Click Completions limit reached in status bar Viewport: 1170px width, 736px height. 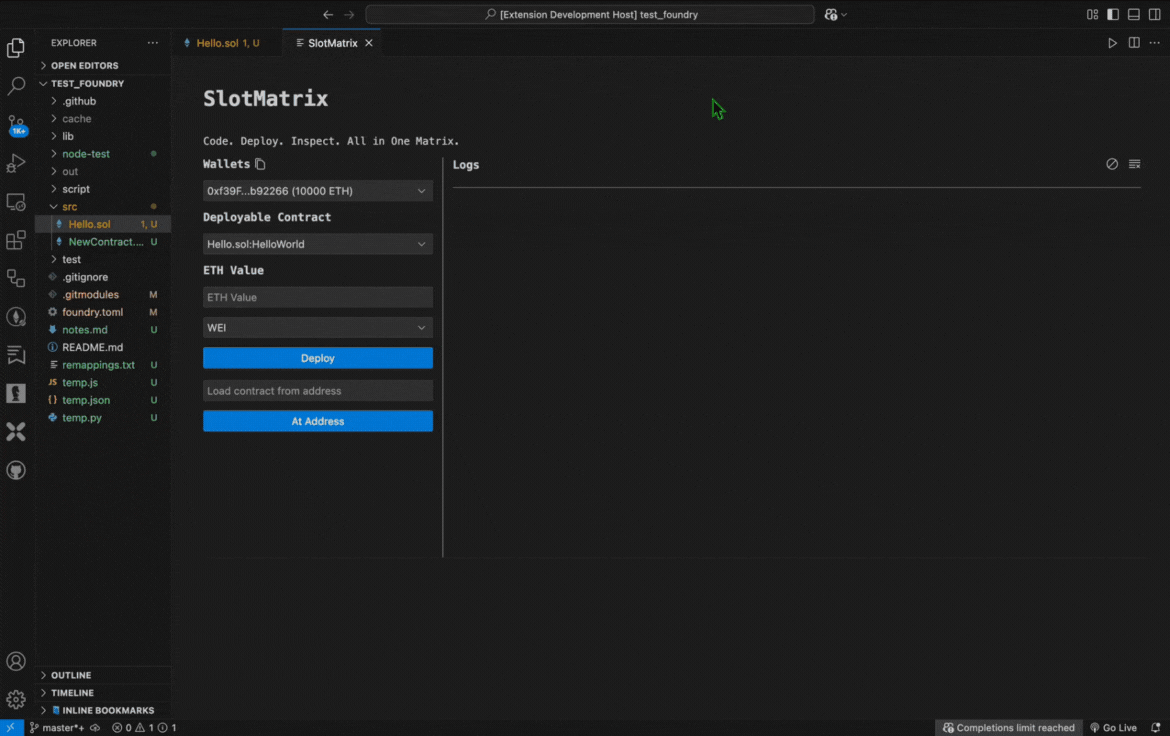[1008, 728]
